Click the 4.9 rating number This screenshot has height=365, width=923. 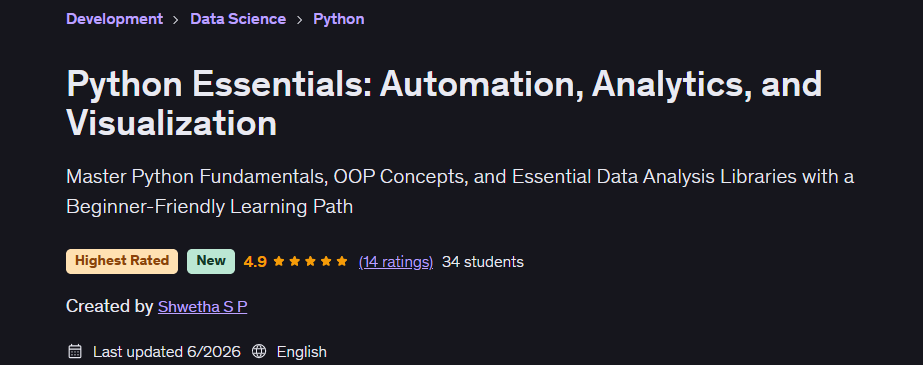tap(255, 261)
